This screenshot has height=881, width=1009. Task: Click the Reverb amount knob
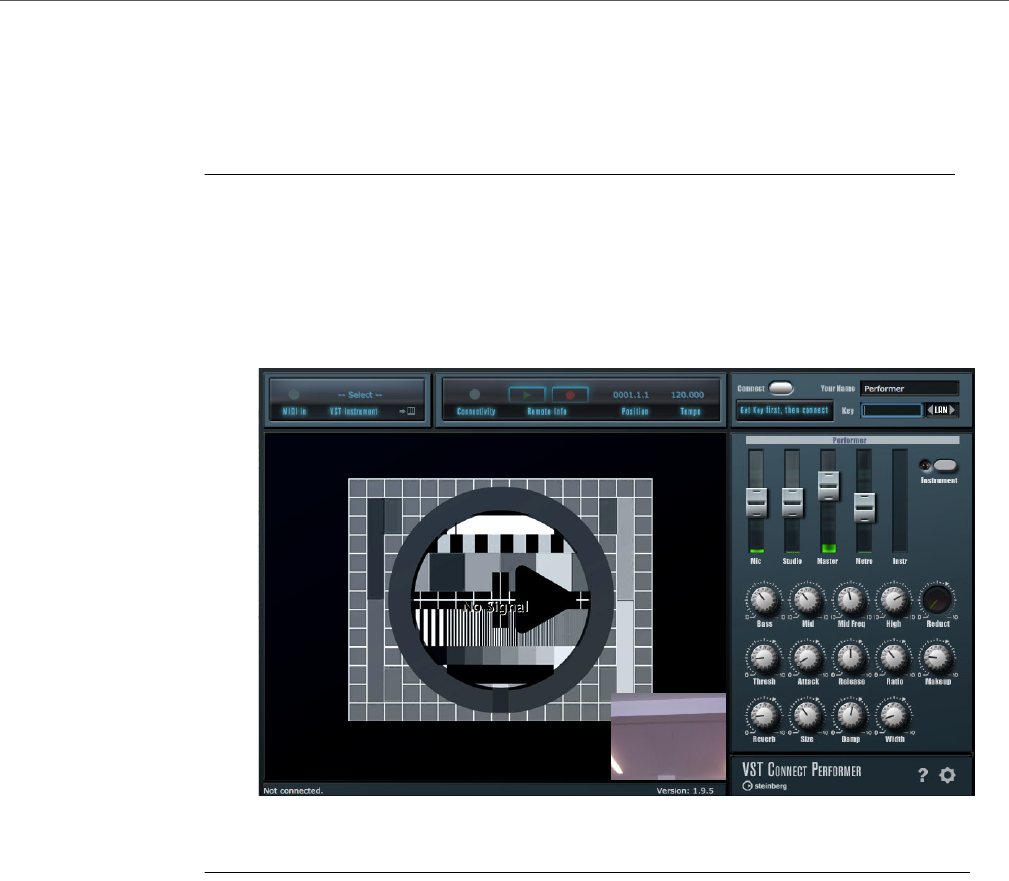pos(764,715)
